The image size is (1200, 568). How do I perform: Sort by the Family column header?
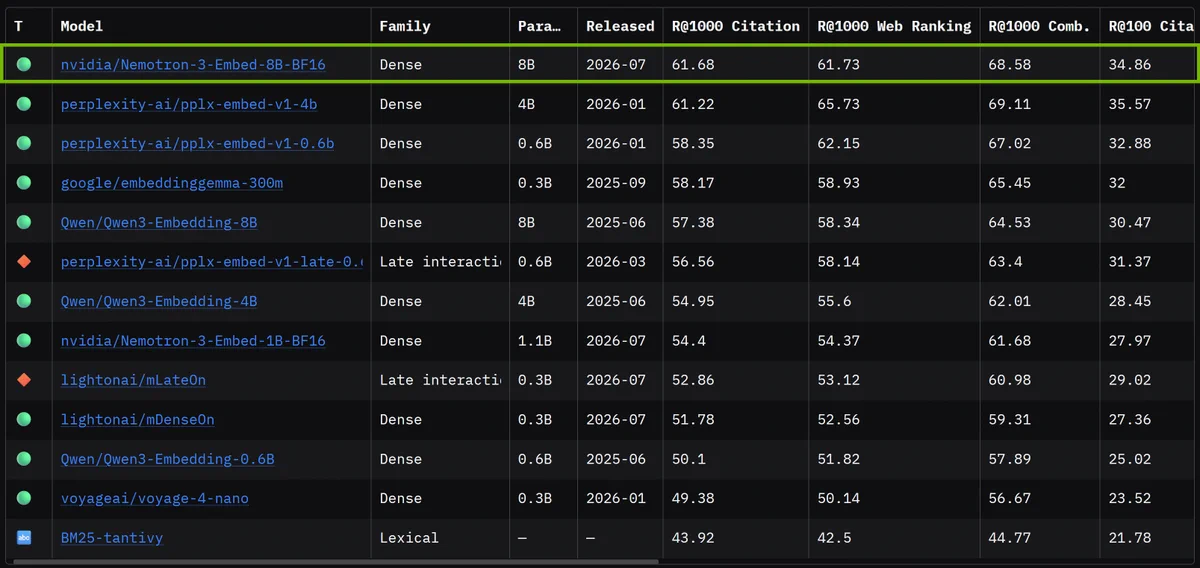tap(405, 26)
